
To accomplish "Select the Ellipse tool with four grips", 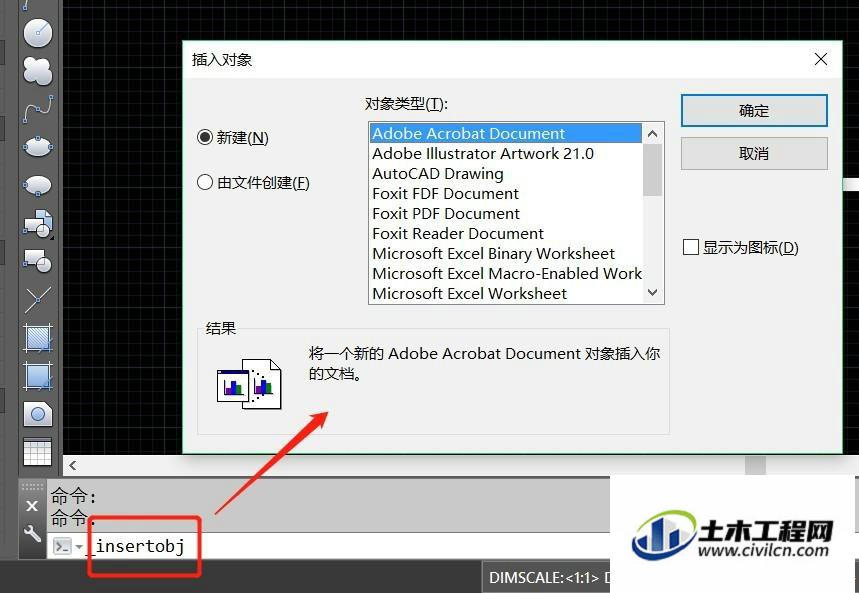I will point(38,147).
